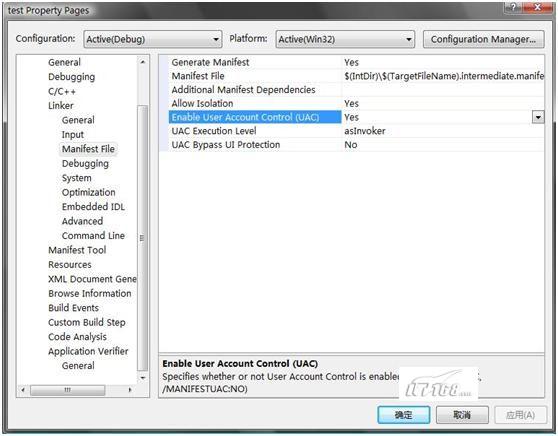Open the C/C++ property category
Image resolution: width=558 pixels, height=436 pixels.
[62, 91]
